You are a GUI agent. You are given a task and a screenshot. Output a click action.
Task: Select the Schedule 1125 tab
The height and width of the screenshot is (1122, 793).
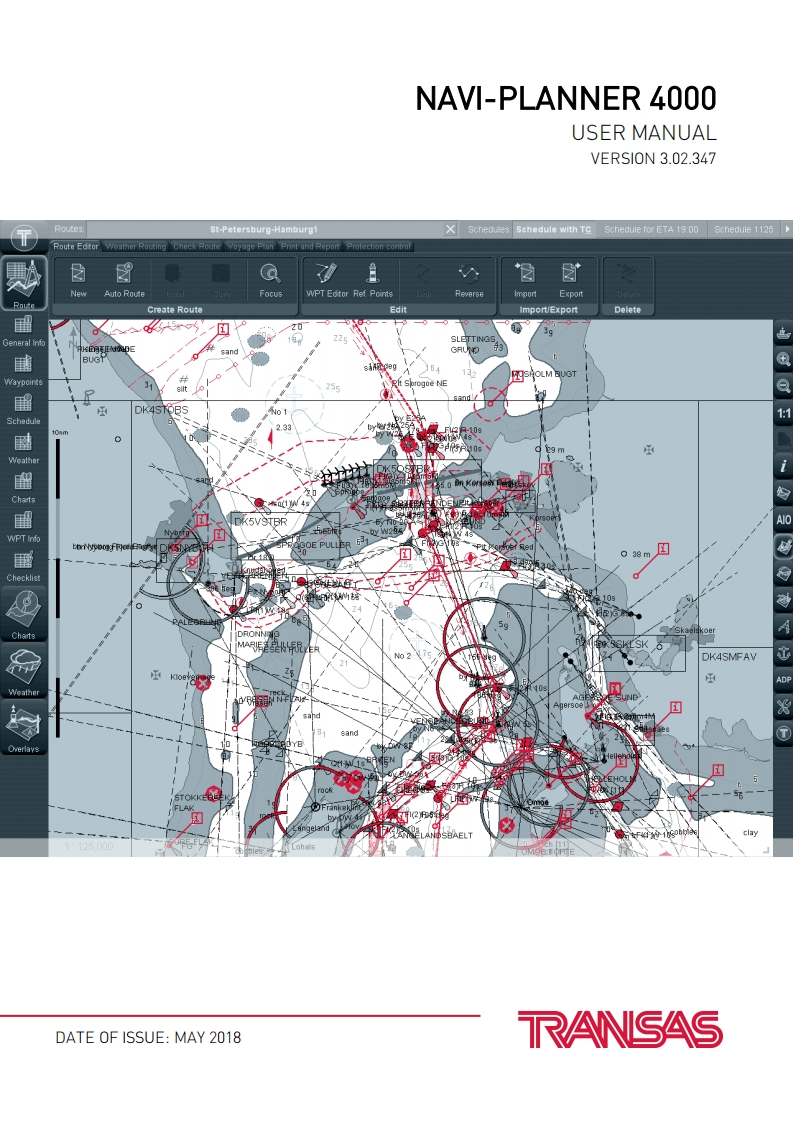tap(744, 230)
